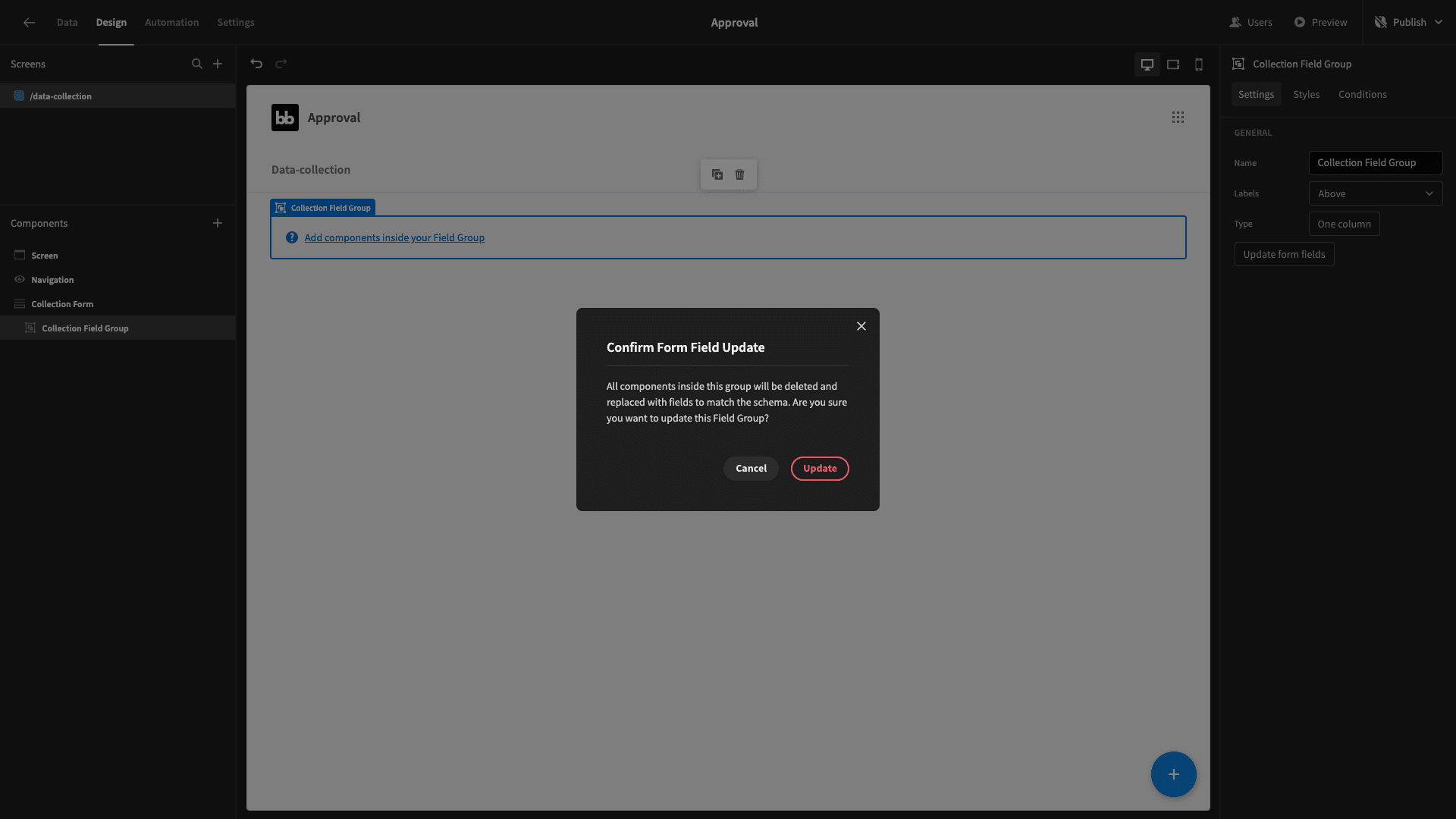Screen dimensions: 1456x819
Task: Click the mobile preview mode icon
Action: 1199,64
